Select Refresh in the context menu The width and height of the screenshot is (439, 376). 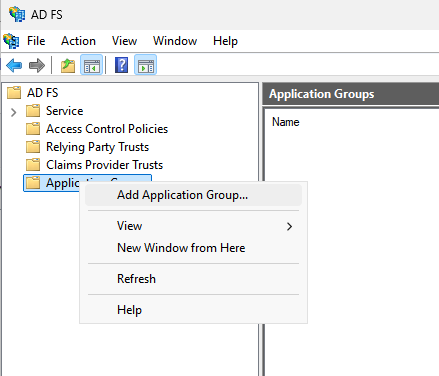coord(193,279)
